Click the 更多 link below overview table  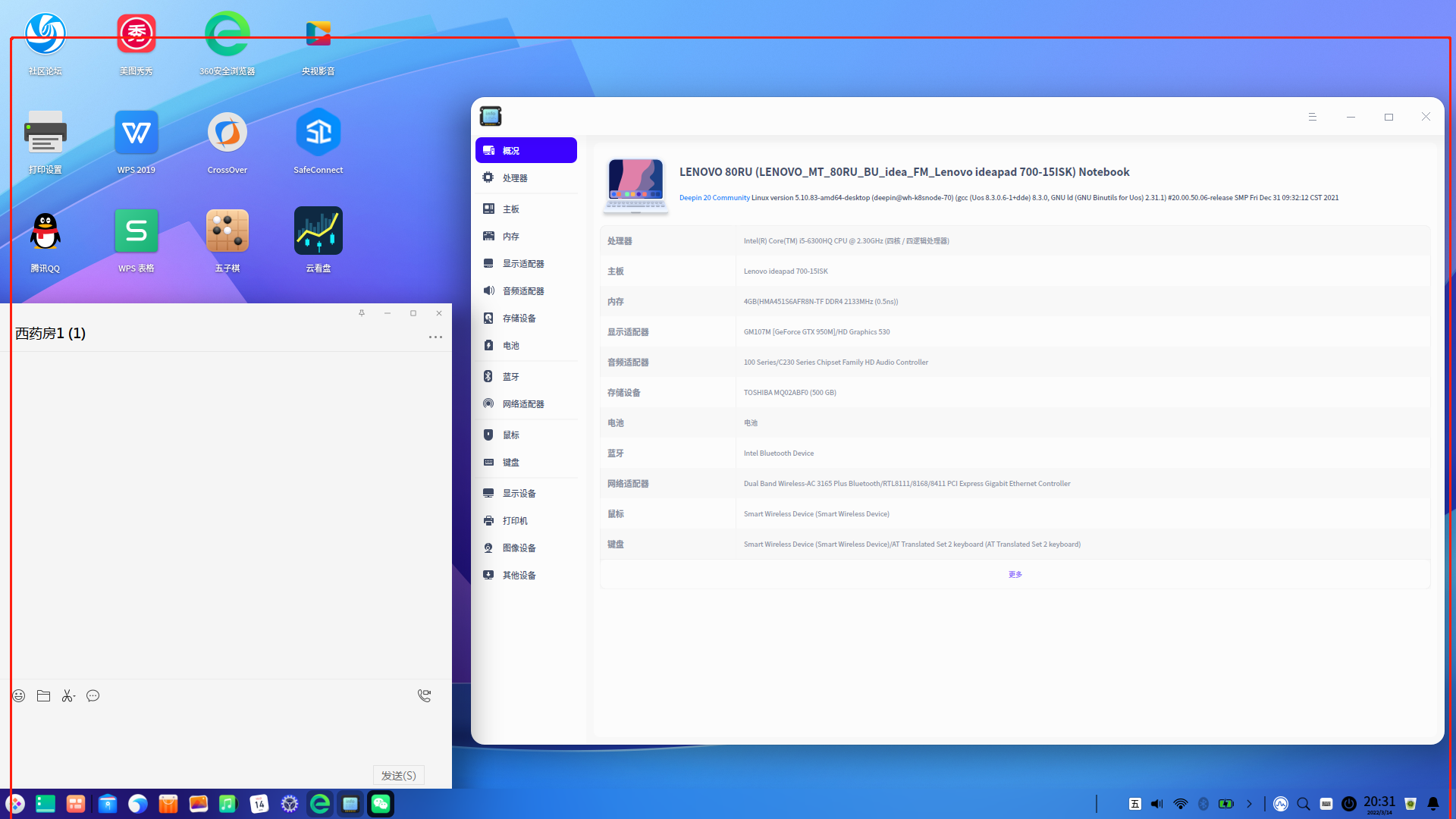coord(1015,575)
